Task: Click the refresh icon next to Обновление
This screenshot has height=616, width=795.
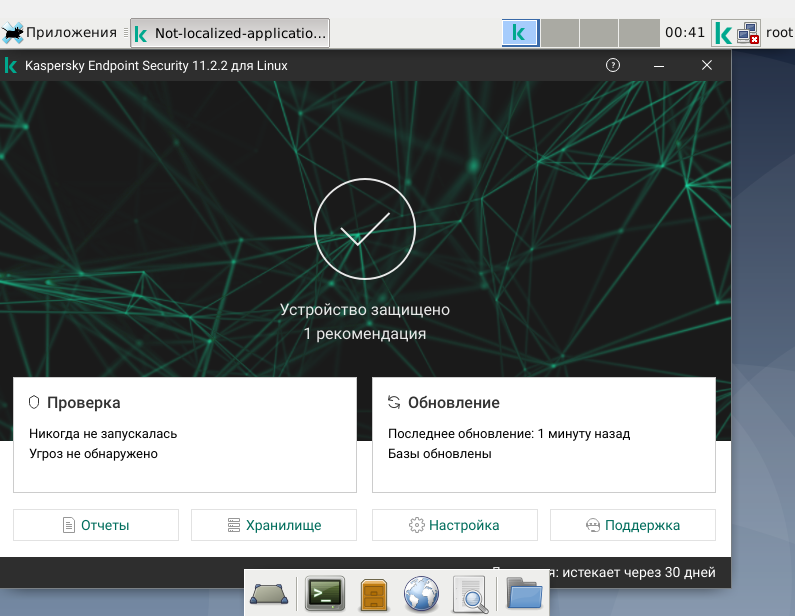Action: point(394,403)
